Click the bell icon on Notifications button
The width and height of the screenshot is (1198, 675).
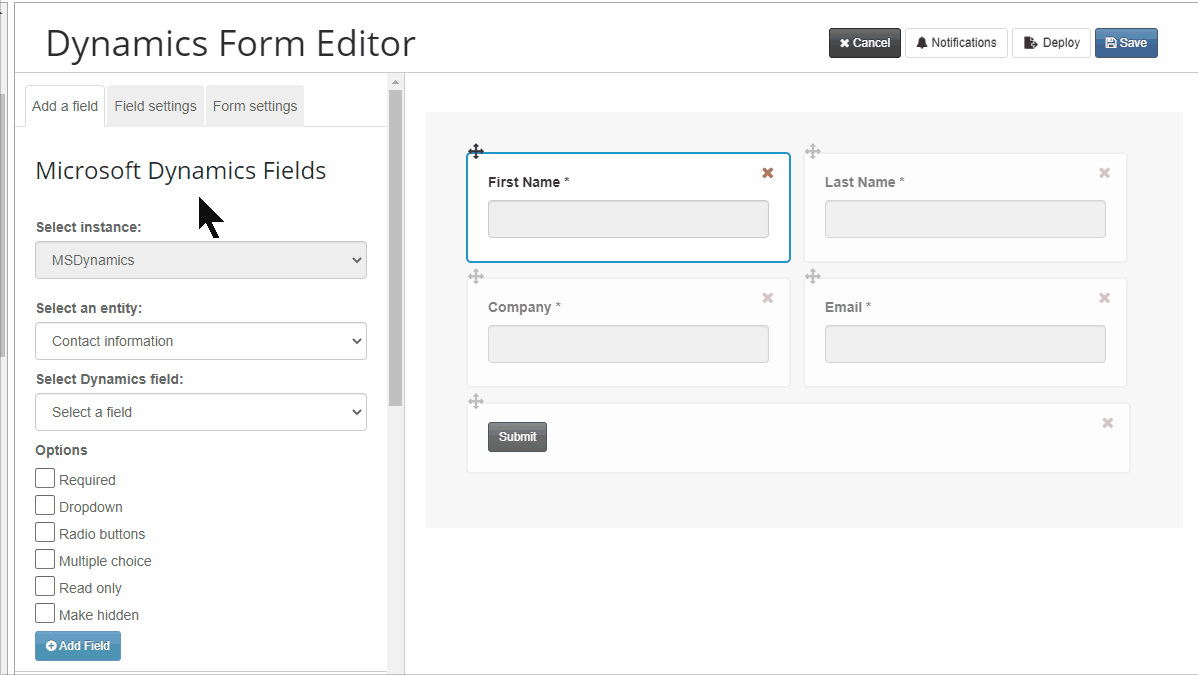(x=921, y=42)
